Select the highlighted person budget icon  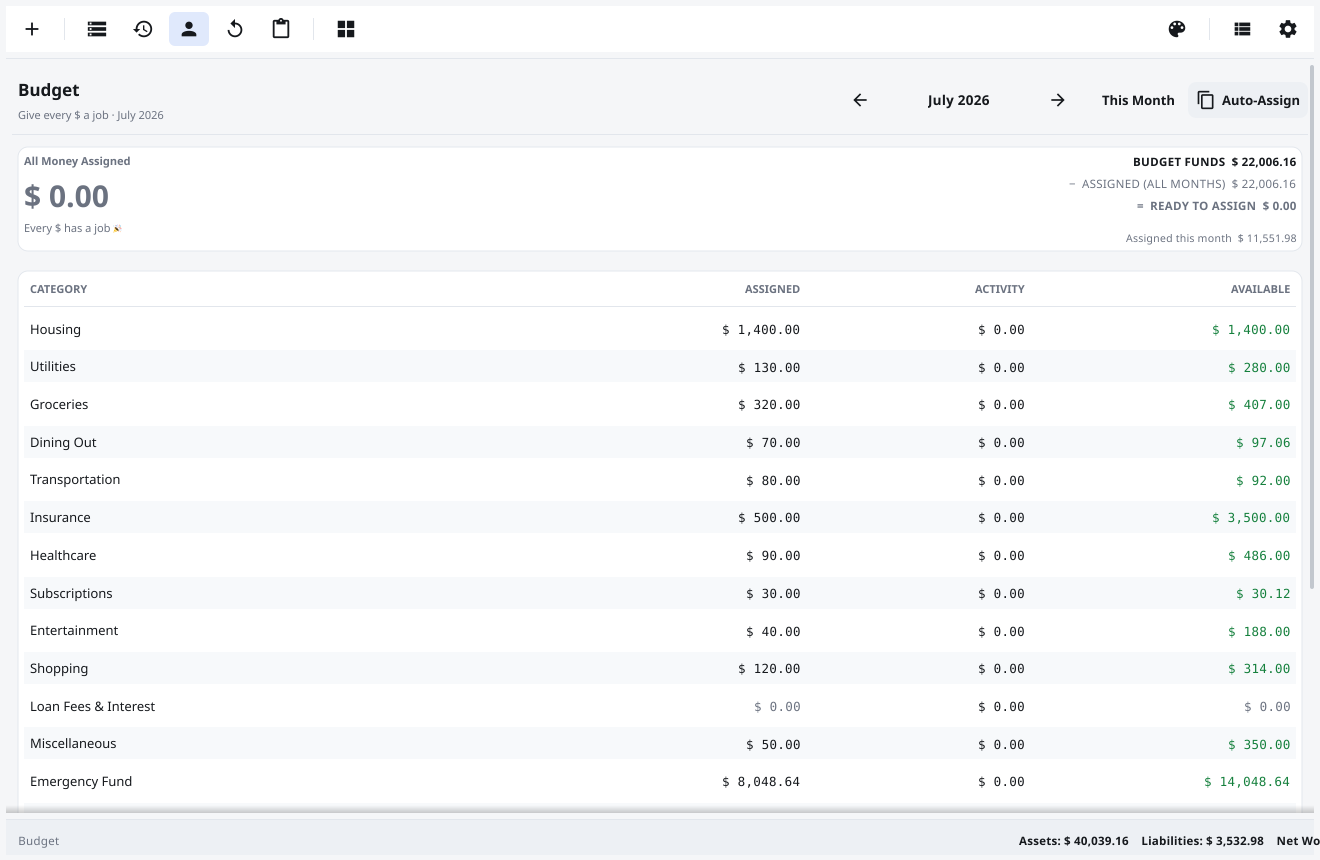pyautogui.click(x=189, y=29)
